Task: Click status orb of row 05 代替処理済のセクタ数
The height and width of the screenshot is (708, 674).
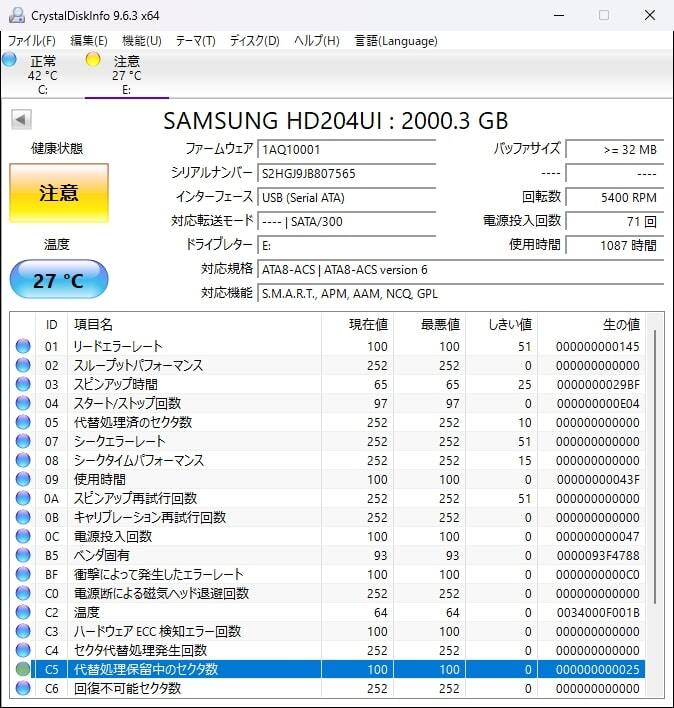Action: [x=23, y=422]
